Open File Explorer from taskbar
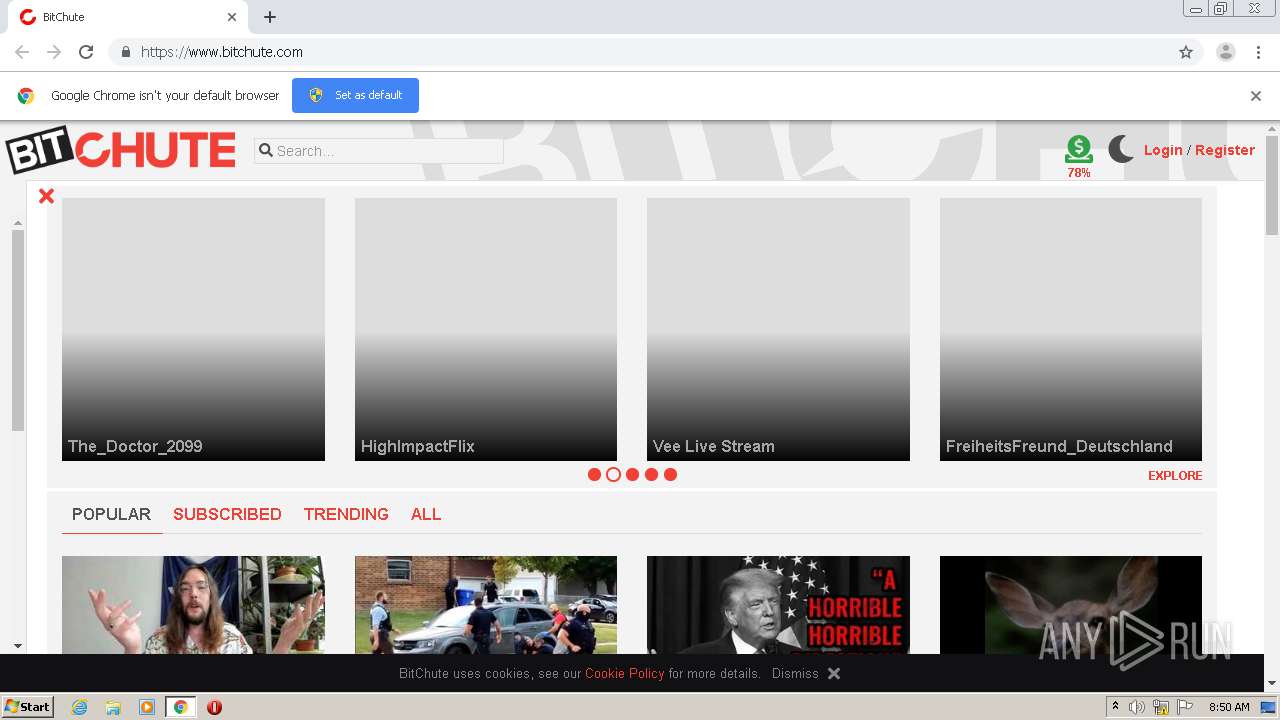This screenshot has width=1280, height=720. click(x=113, y=707)
